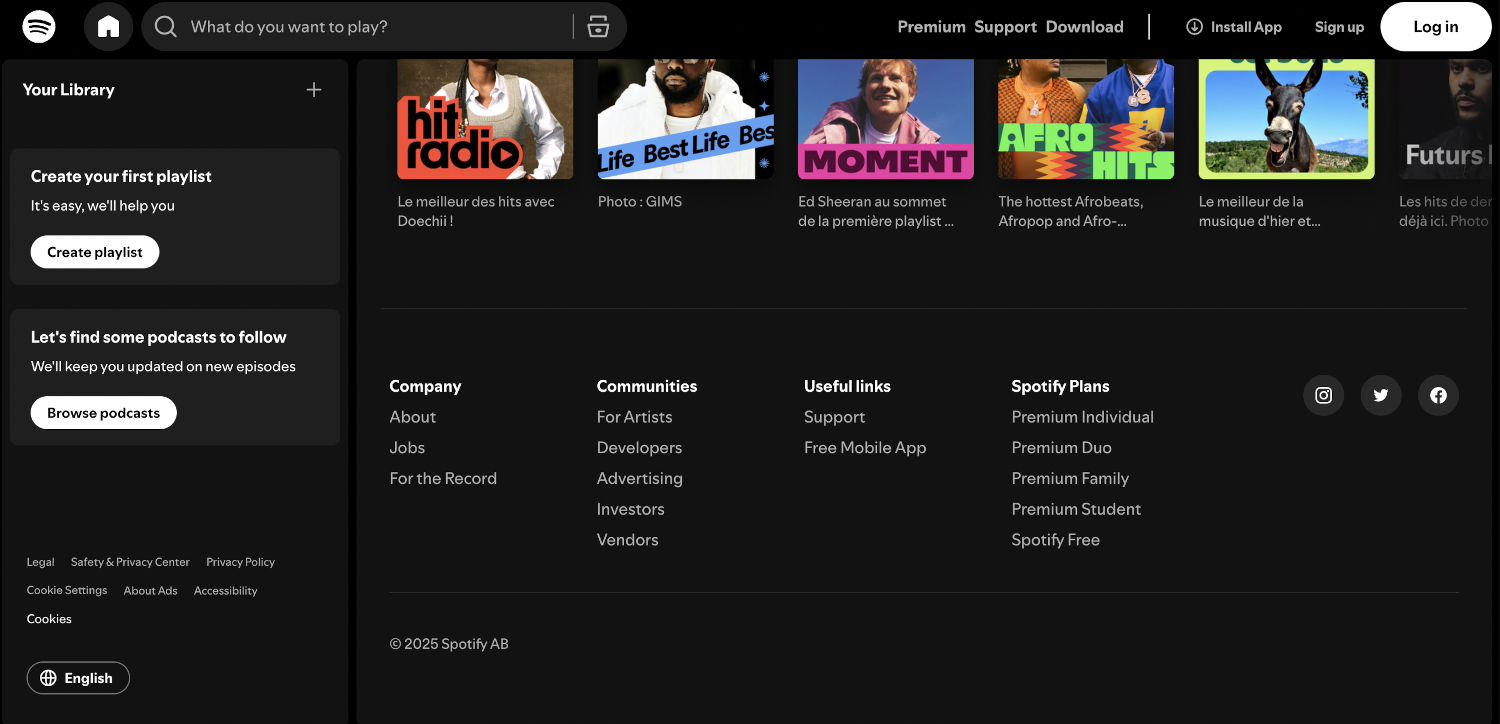The image size is (1500, 724).
Task: Open Support in top navigation
Action: point(1005,27)
